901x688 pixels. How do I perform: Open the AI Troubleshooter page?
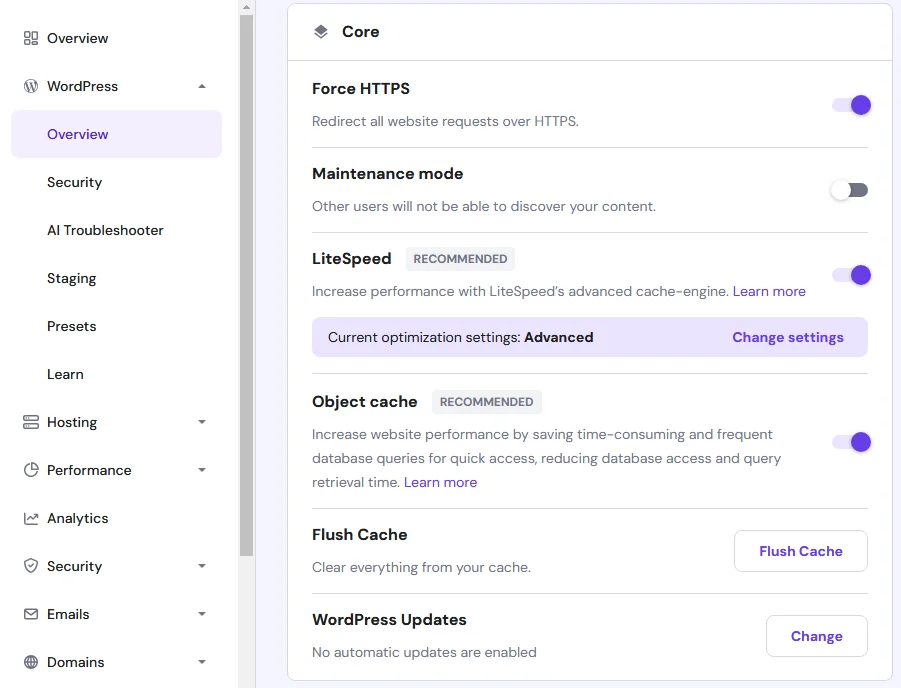[x=105, y=230]
